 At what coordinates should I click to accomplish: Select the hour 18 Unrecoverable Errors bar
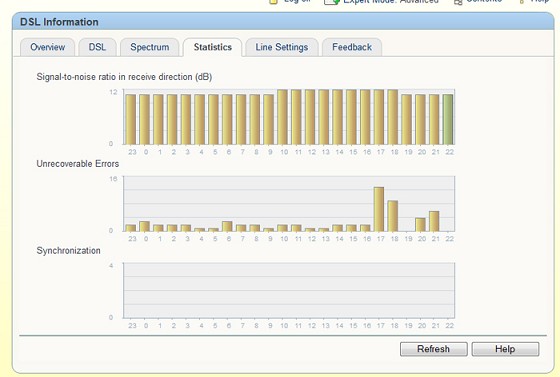[393, 216]
